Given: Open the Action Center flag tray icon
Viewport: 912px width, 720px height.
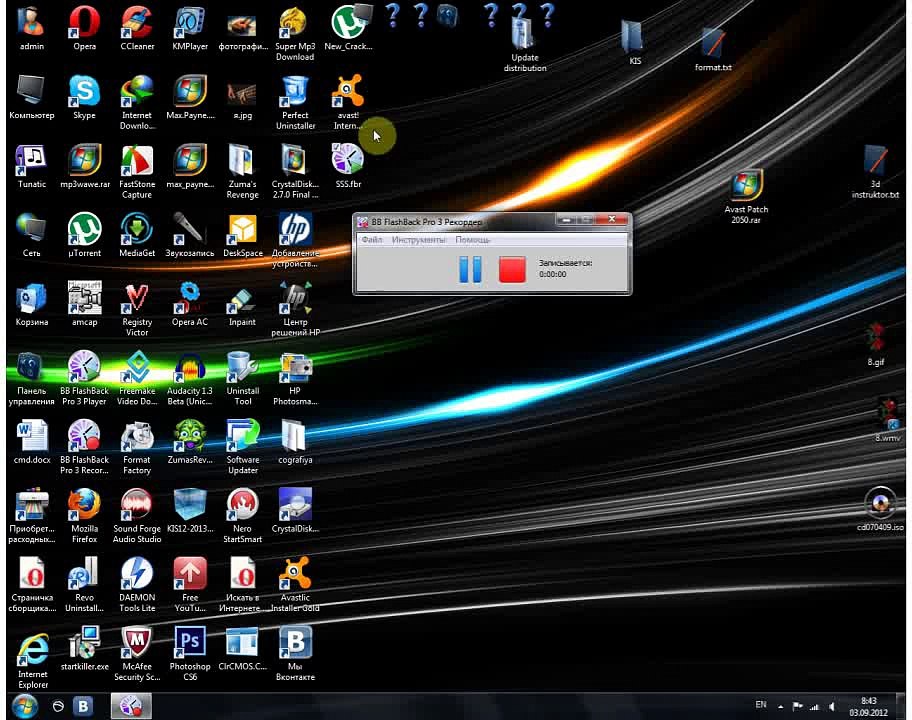Looking at the screenshot, I should pos(797,707).
